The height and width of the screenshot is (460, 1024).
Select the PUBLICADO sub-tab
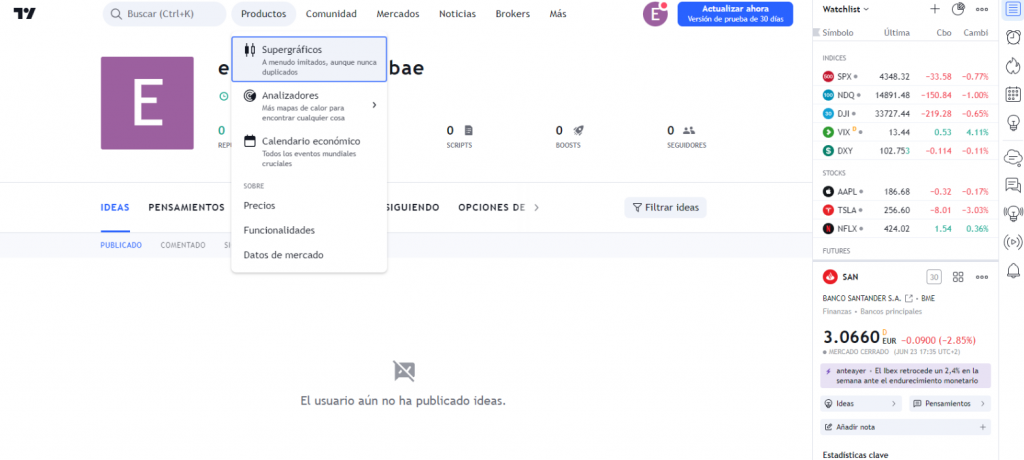(x=121, y=245)
